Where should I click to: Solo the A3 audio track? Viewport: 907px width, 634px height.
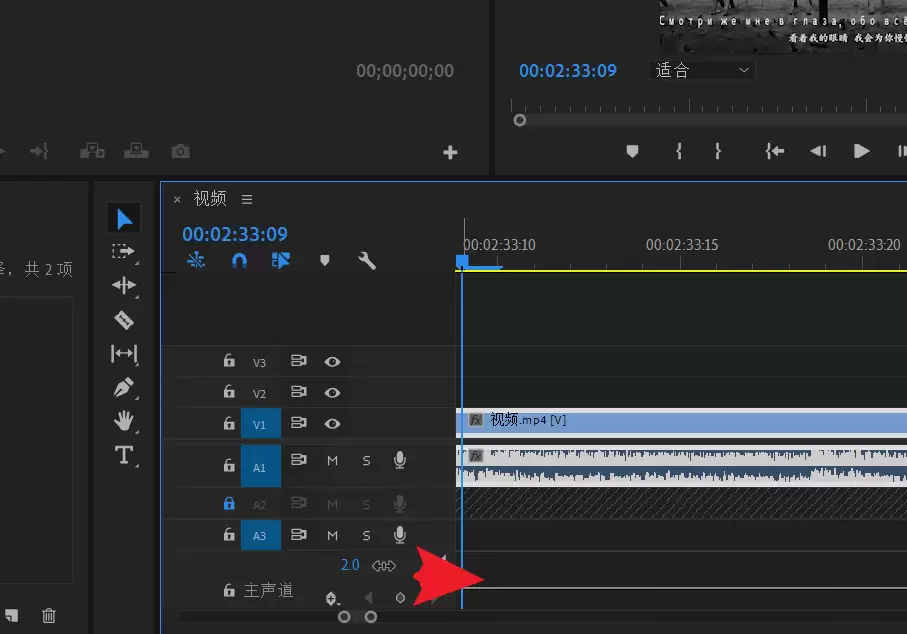(x=366, y=536)
